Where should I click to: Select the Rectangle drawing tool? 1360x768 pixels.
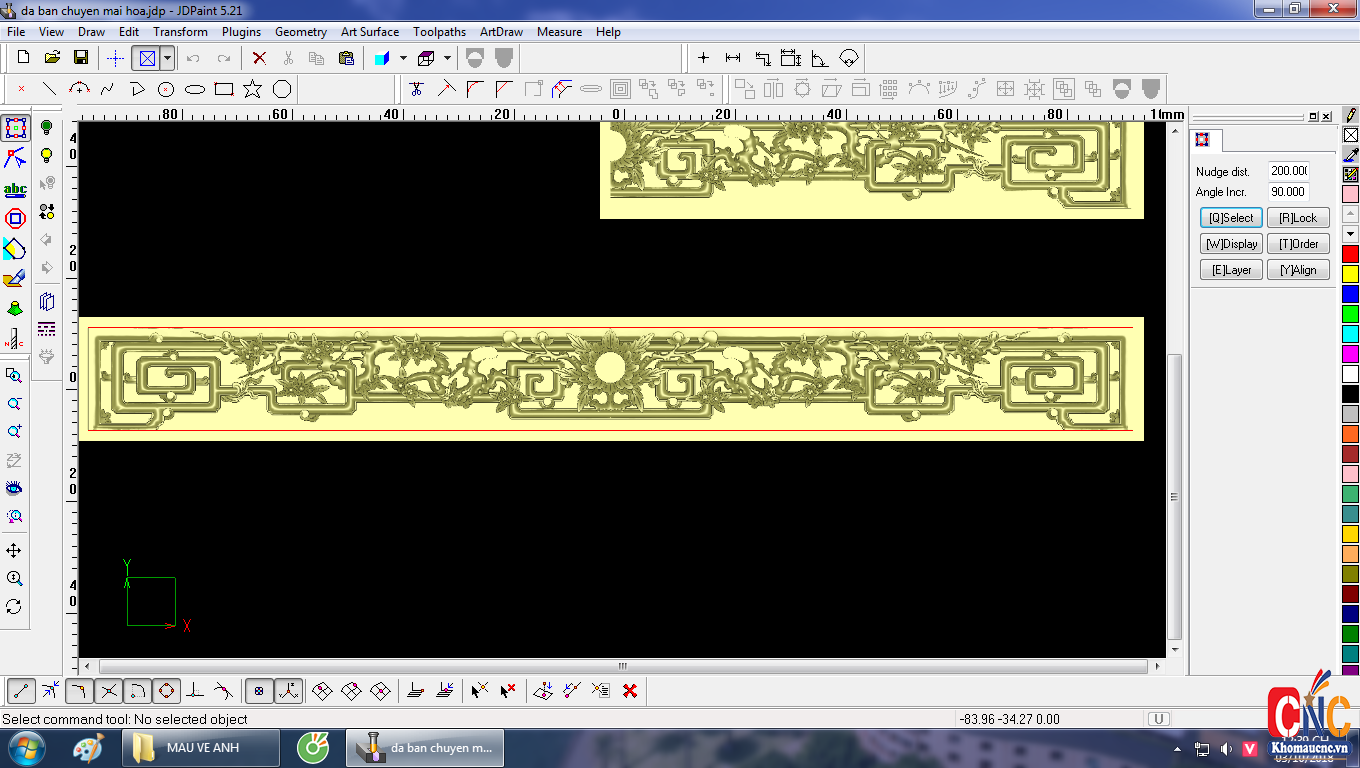(224, 89)
